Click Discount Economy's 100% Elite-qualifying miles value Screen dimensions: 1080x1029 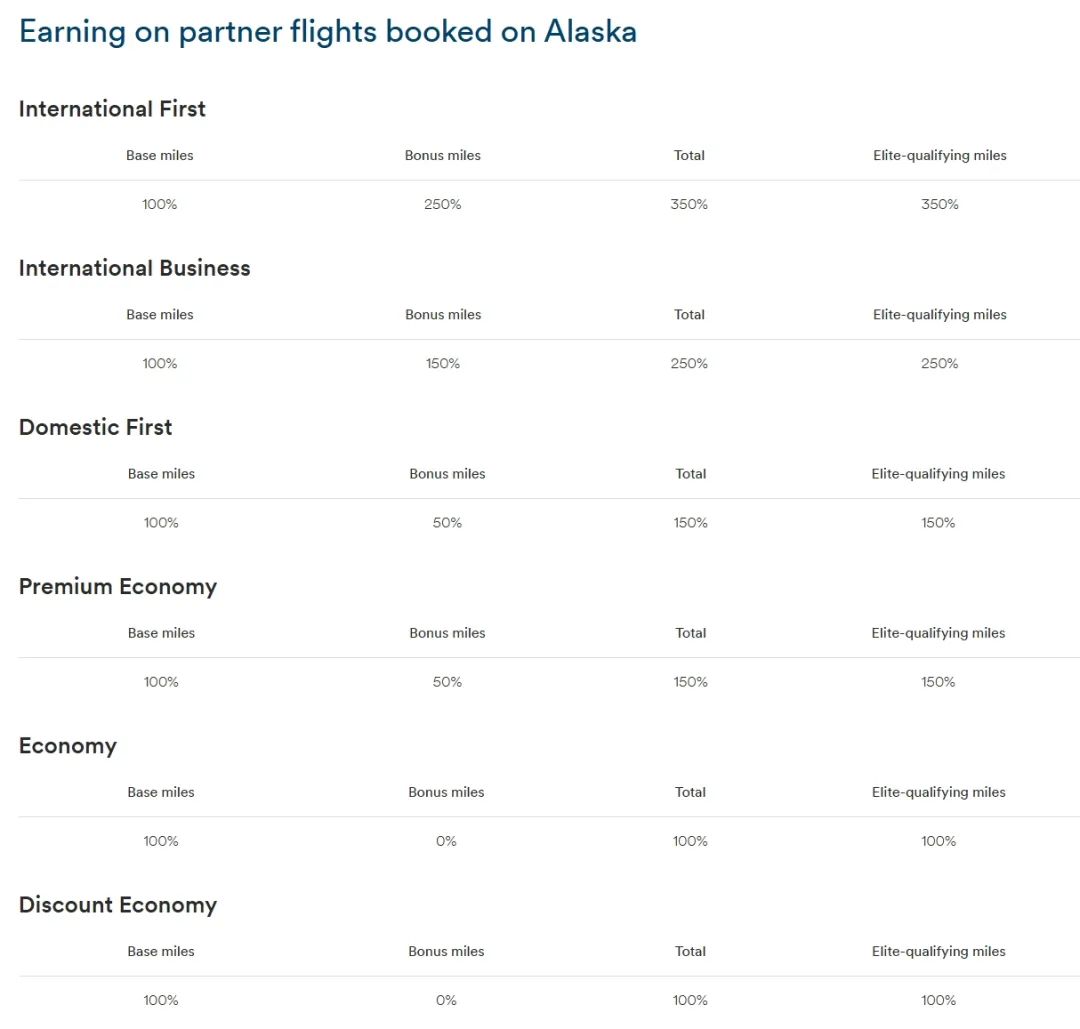point(938,1000)
